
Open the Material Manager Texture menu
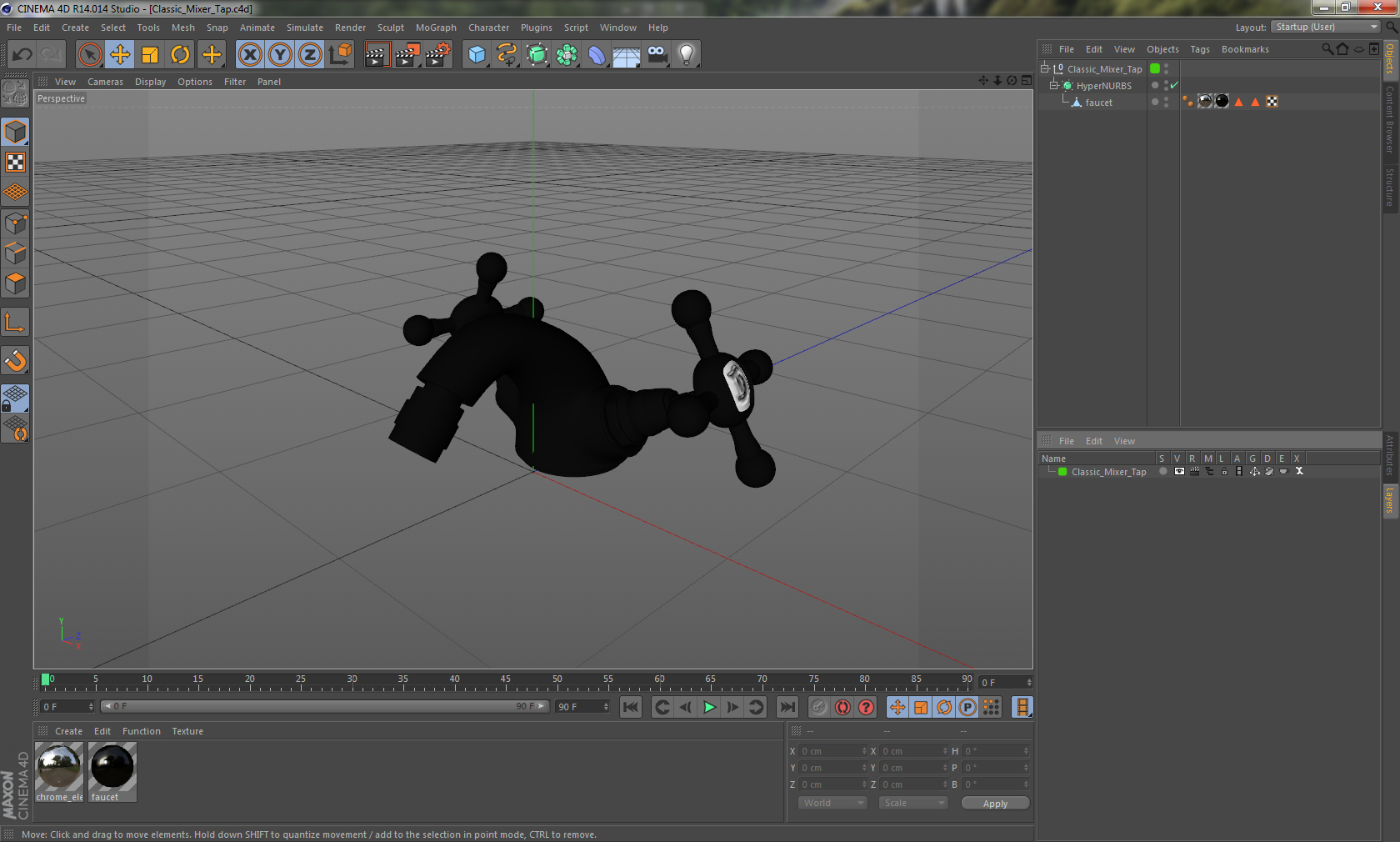point(187,731)
